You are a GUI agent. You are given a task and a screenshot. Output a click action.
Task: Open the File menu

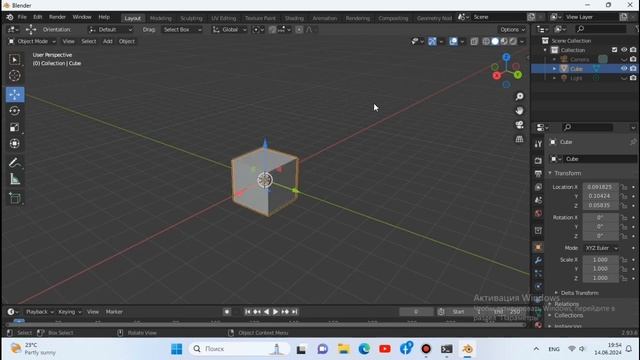pyautogui.click(x=22, y=17)
